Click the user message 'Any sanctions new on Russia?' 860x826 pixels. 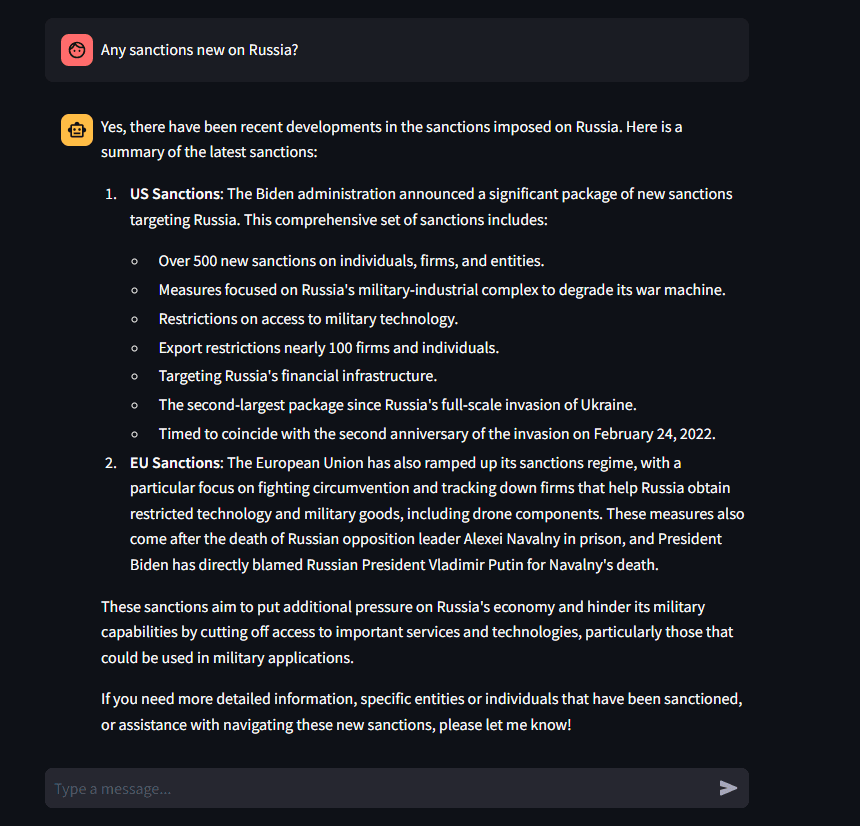(x=199, y=50)
